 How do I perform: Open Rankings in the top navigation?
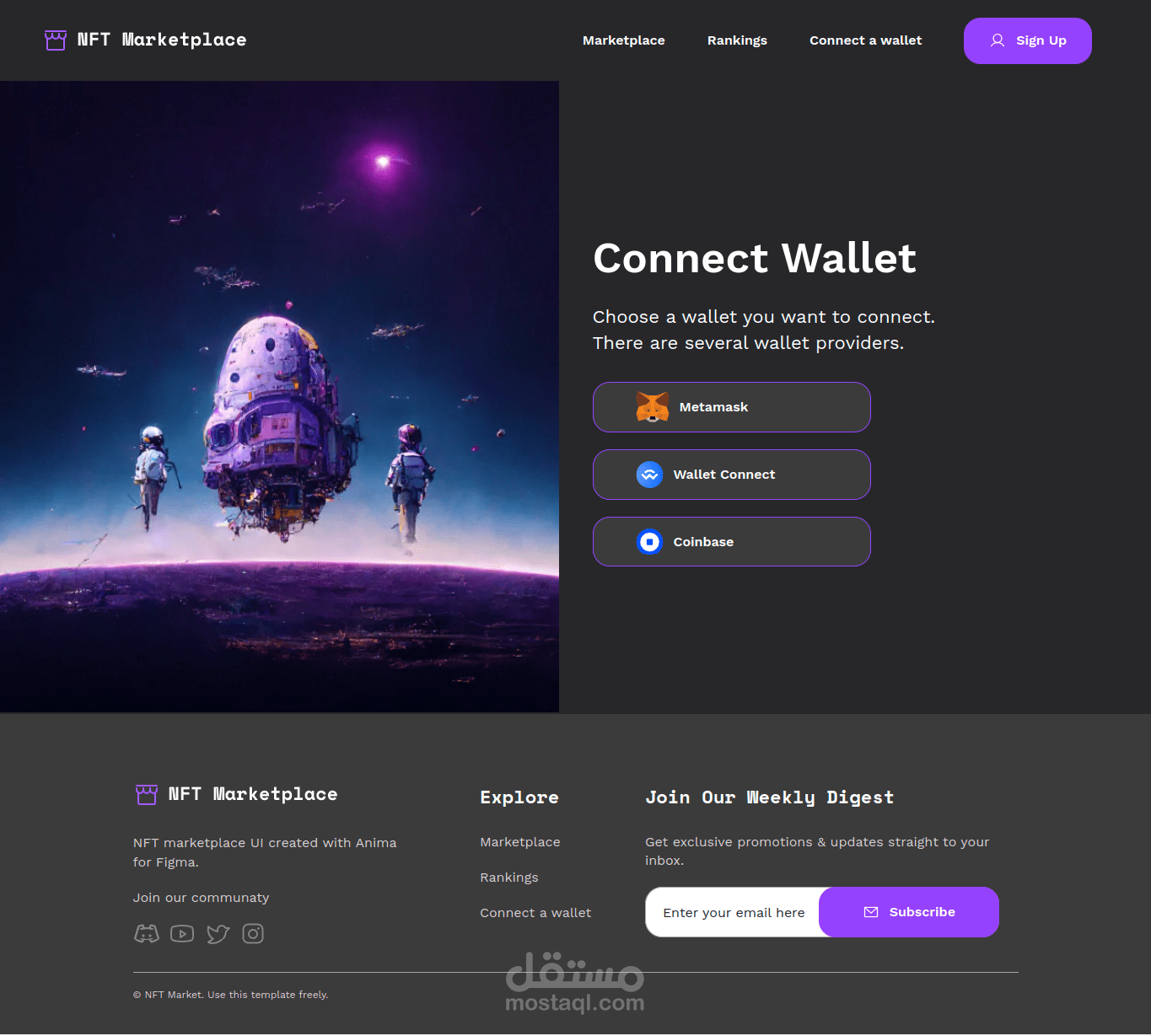click(x=737, y=40)
